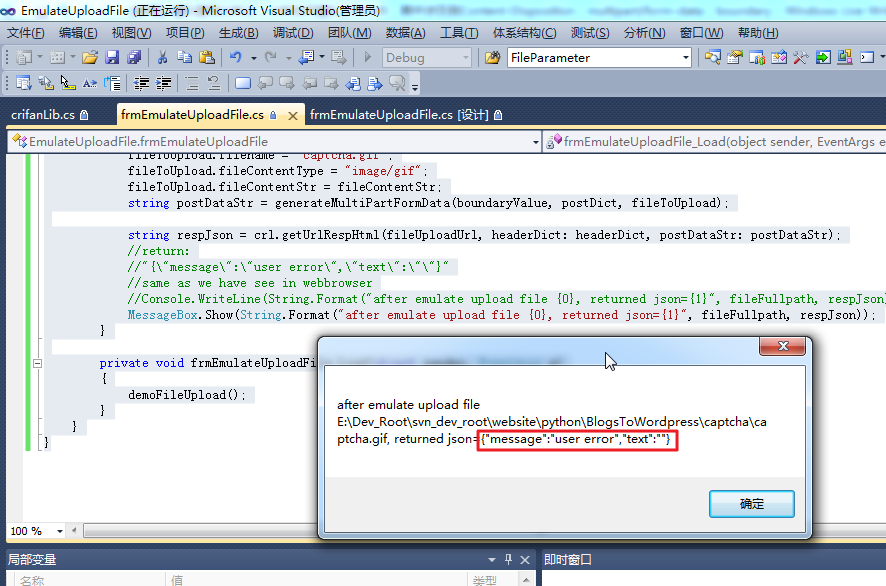Expand the text editor toolbar overflow options
Image resolution: width=886 pixels, height=586 pixels.
[x=415, y=85]
